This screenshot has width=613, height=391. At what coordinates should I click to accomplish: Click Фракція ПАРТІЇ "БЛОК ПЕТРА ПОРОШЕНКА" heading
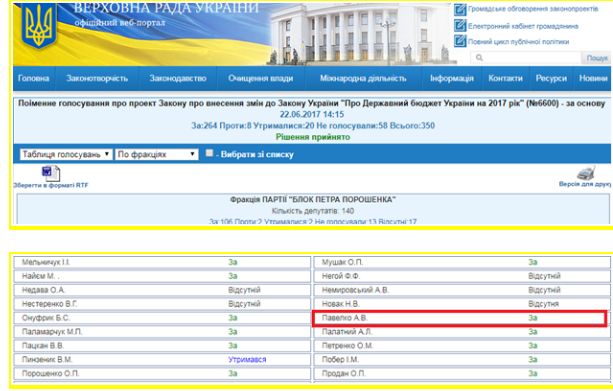[x=313, y=199]
